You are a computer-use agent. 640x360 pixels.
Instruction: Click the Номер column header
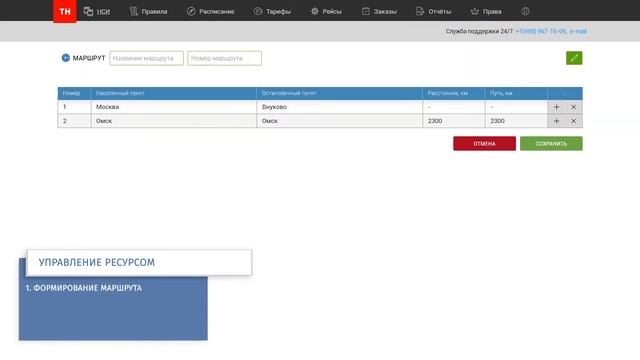point(74,93)
